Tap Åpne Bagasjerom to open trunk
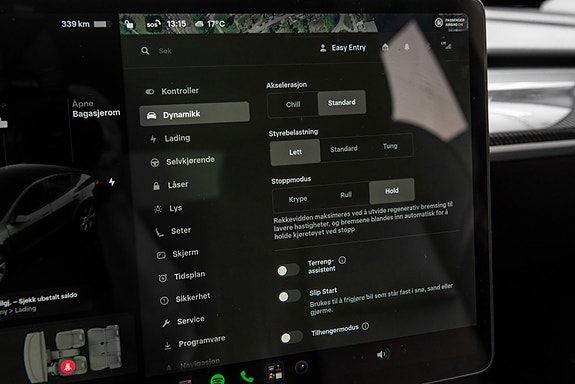 click(96, 109)
